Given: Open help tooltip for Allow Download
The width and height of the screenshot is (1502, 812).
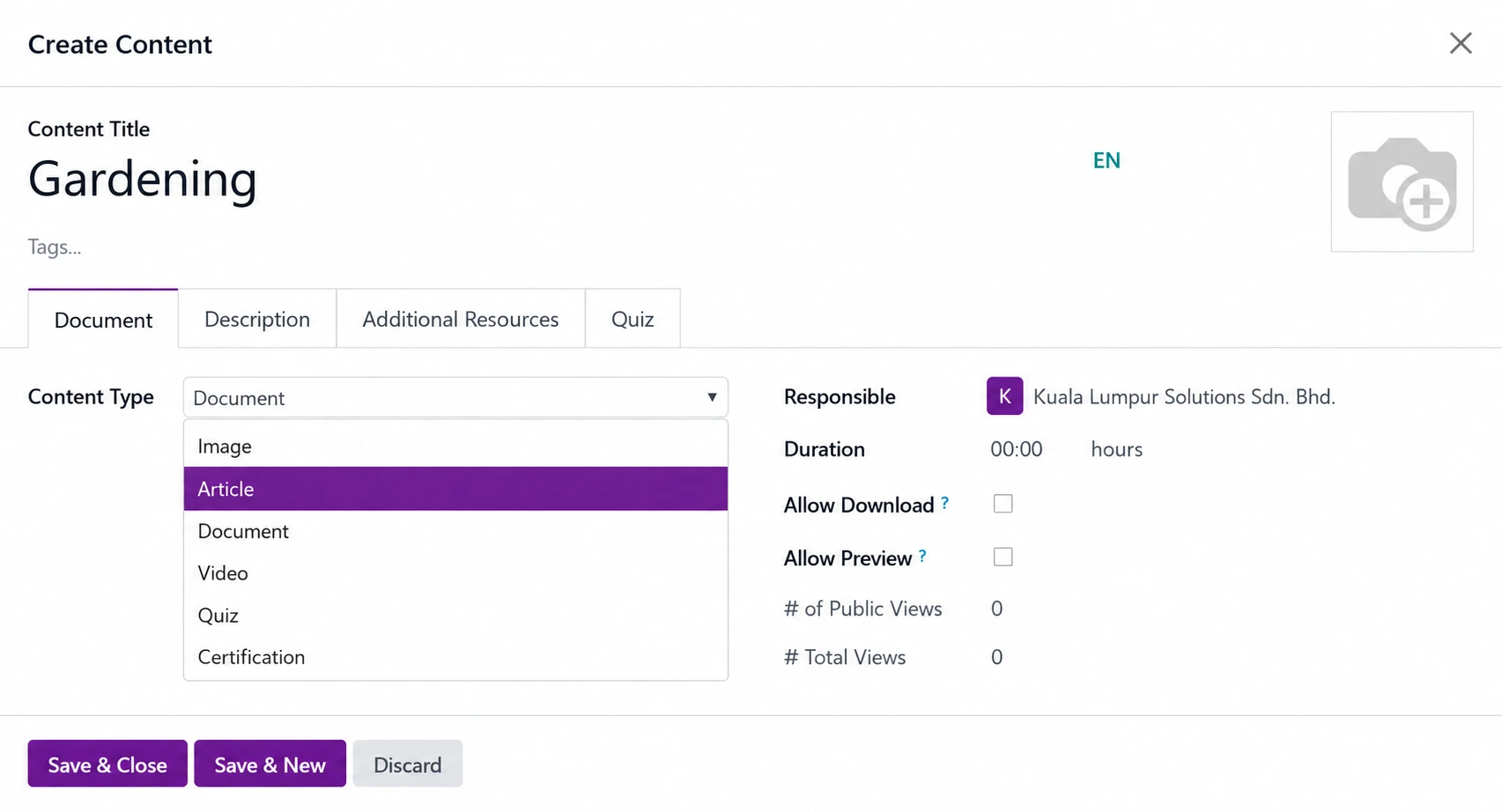Looking at the screenshot, I should click(945, 503).
